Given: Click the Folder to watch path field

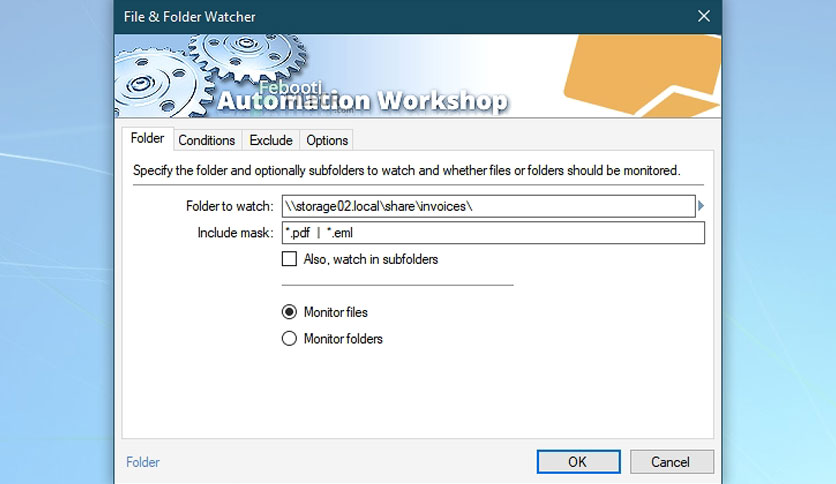Looking at the screenshot, I should tap(488, 206).
